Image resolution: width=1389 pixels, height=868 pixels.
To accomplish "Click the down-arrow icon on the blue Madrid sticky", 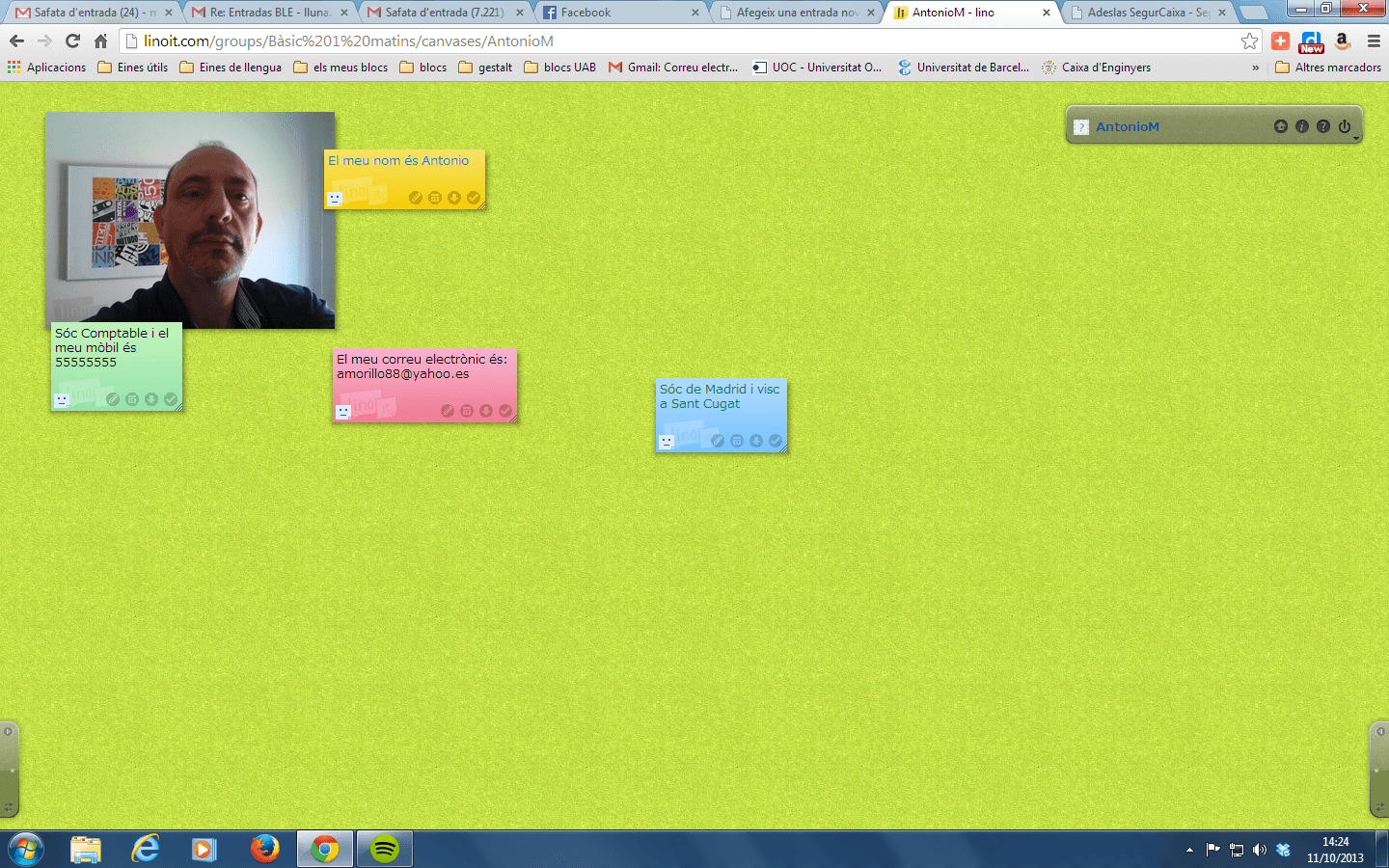I will click(756, 441).
